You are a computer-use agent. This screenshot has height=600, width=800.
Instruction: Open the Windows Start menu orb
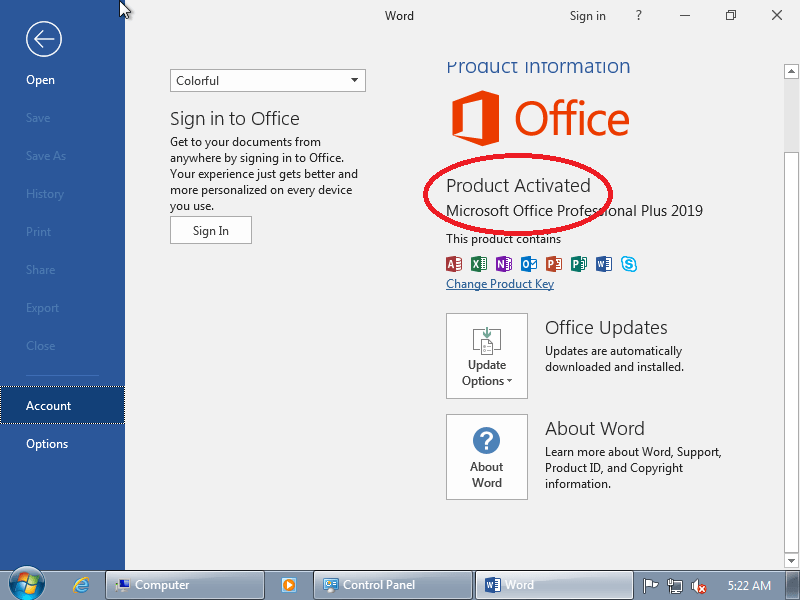click(x=27, y=584)
